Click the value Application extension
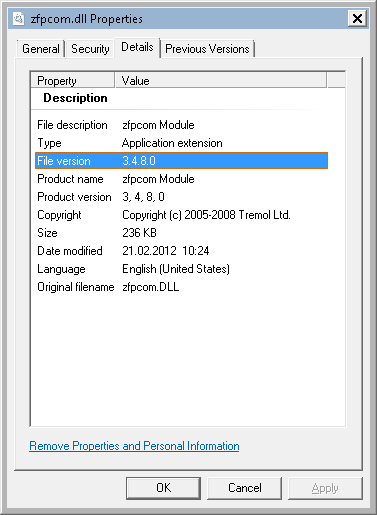Image resolution: width=377 pixels, height=515 pixels. tap(172, 143)
